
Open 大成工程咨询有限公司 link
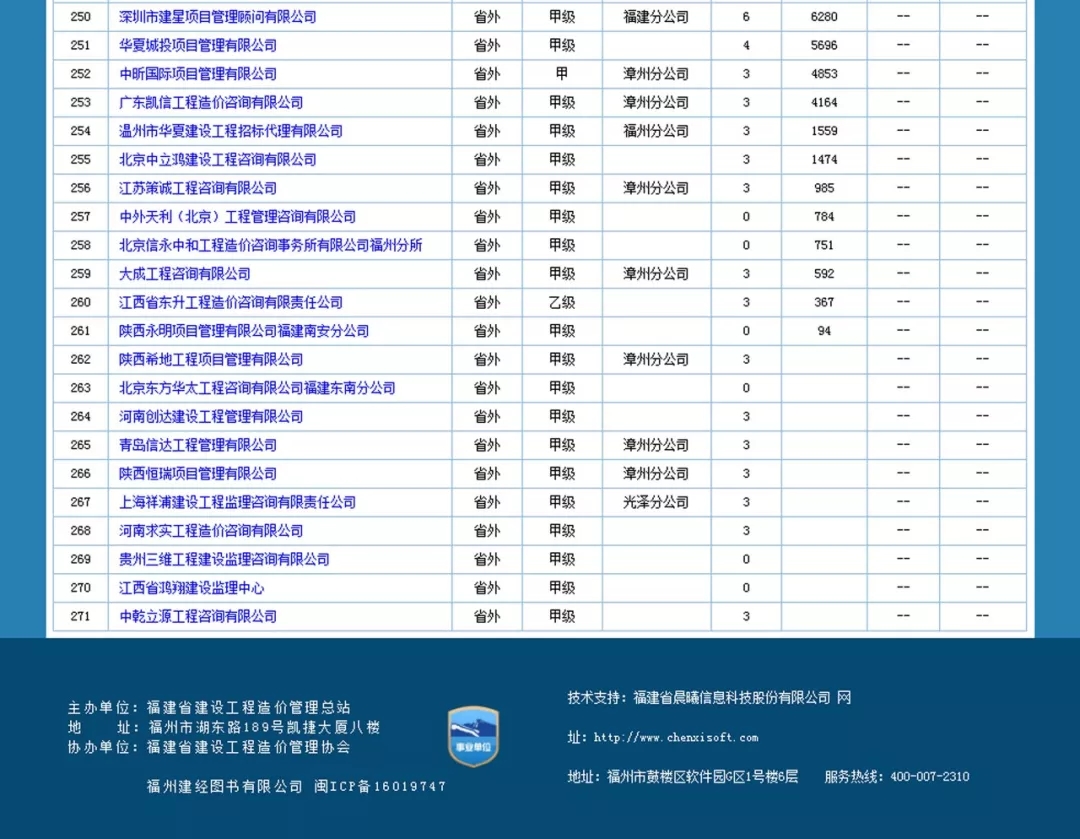[x=185, y=273]
